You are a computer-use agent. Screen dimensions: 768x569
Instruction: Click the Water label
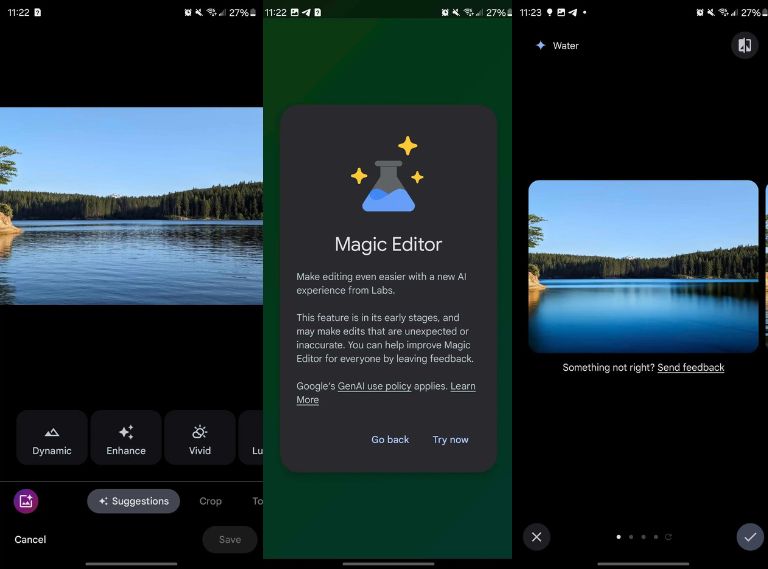(x=566, y=46)
